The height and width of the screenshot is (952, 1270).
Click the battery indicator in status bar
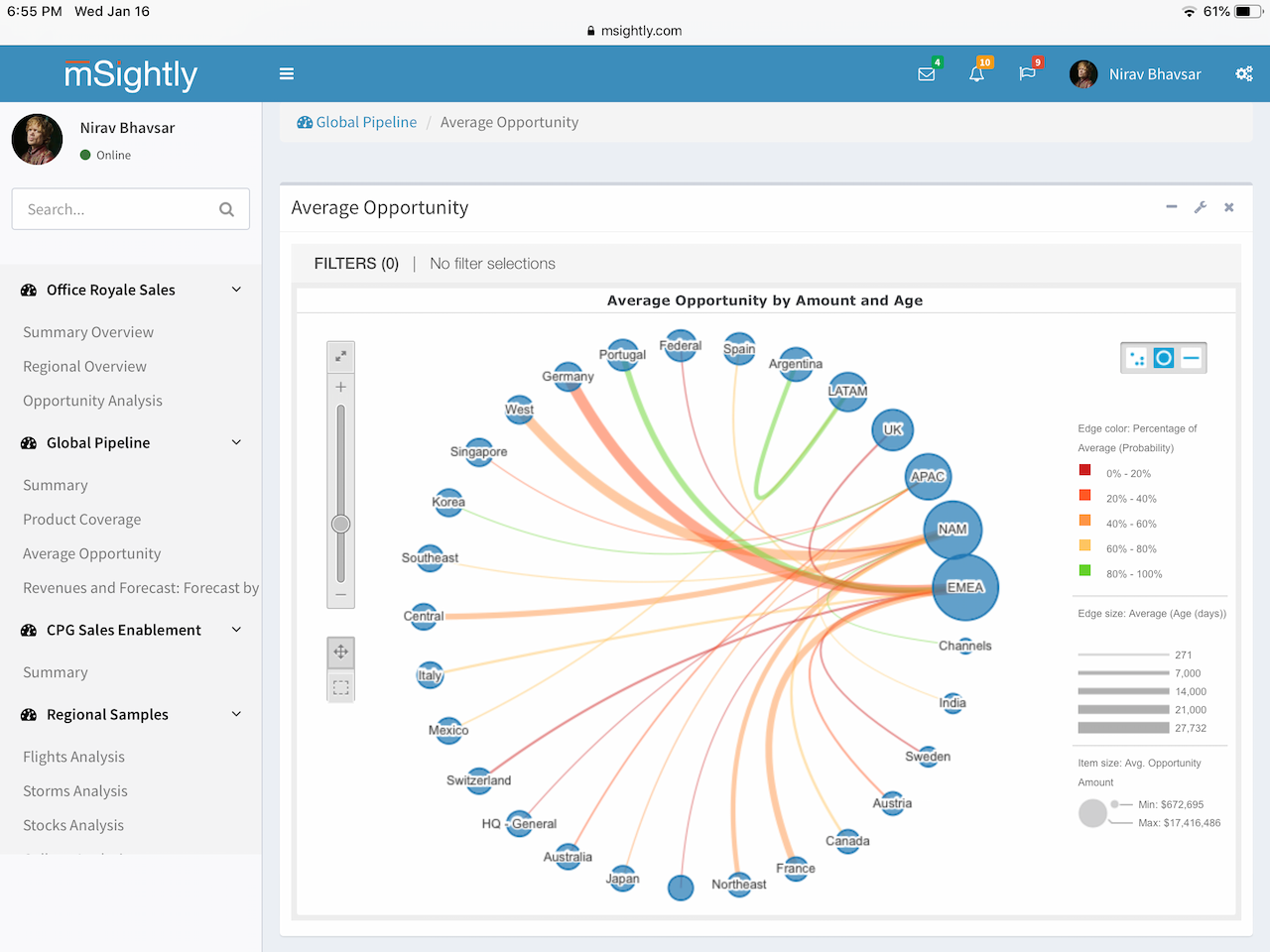[x=1248, y=11]
